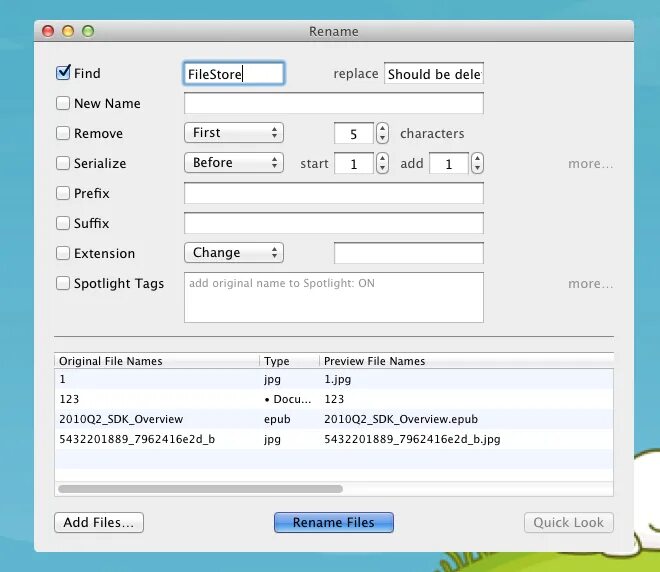660x572 pixels.
Task: Click the Quick Look button
Action: click(569, 522)
